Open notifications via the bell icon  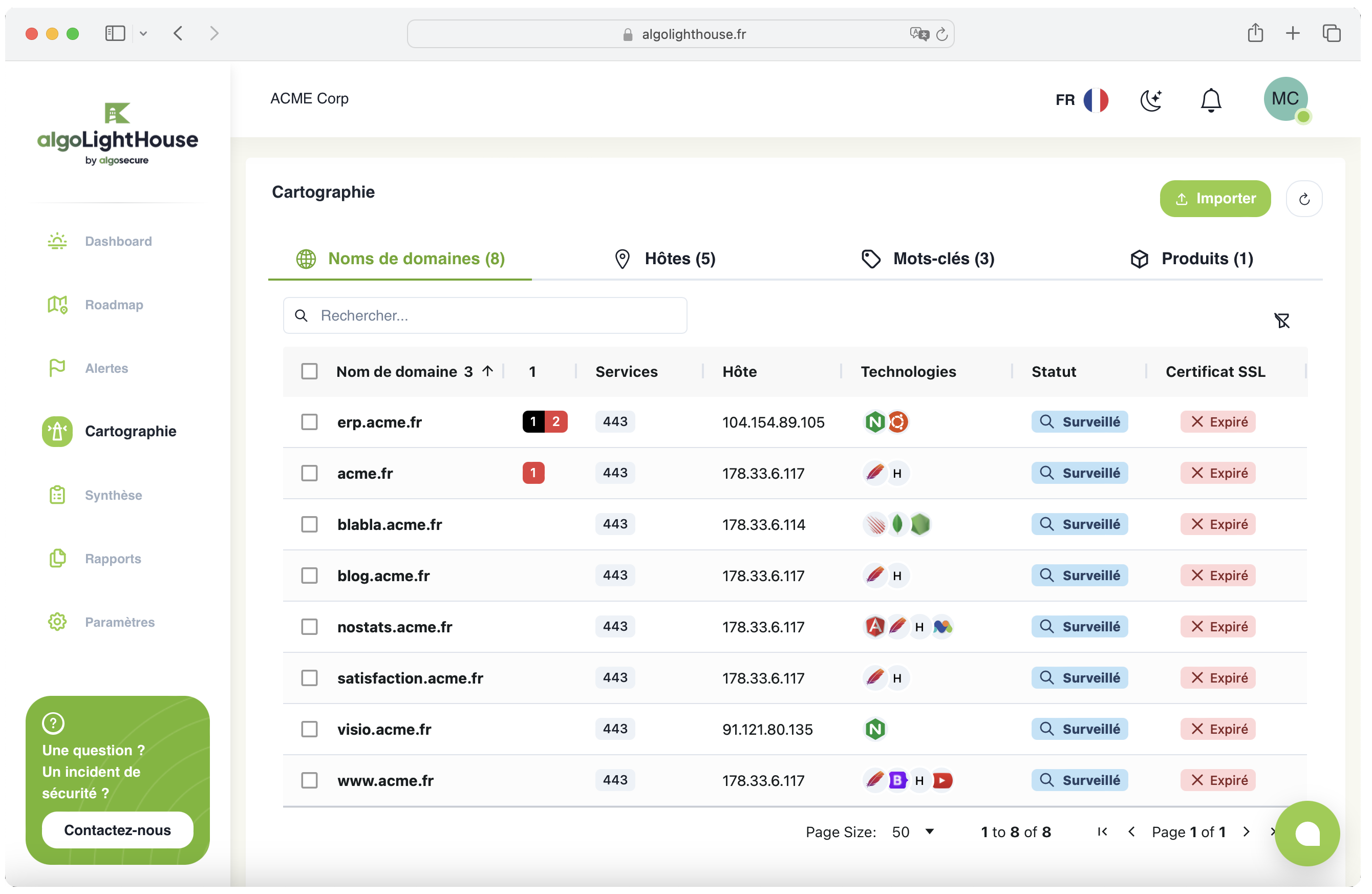point(1210,100)
